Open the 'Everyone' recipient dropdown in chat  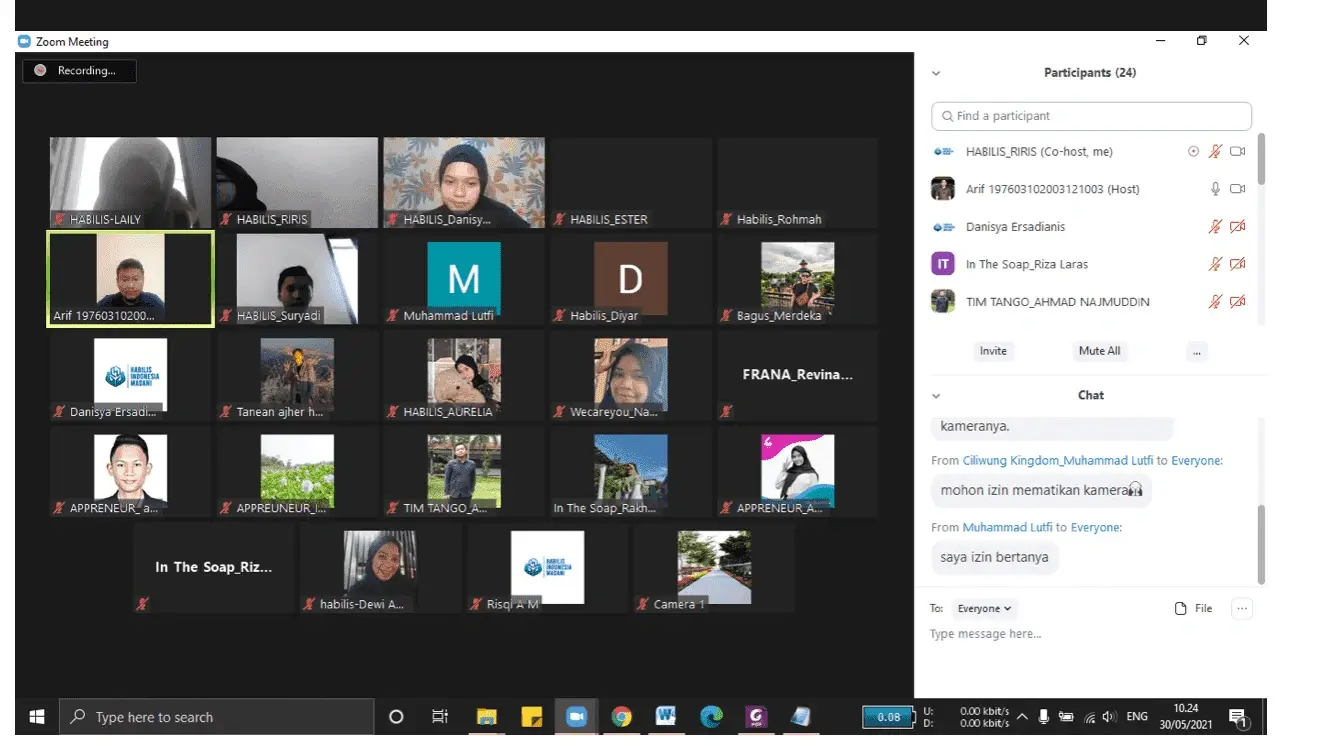pyautogui.click(x=984, y=608)
